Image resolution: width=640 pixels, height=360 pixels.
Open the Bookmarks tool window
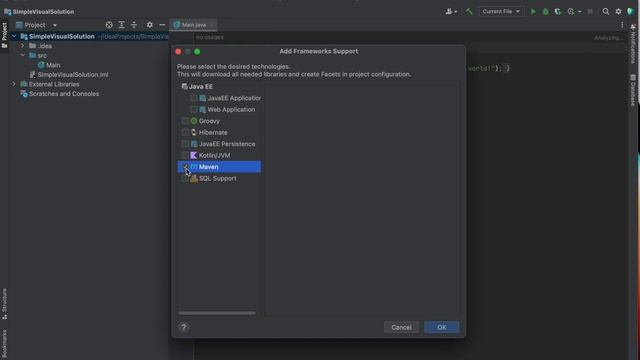4,344
